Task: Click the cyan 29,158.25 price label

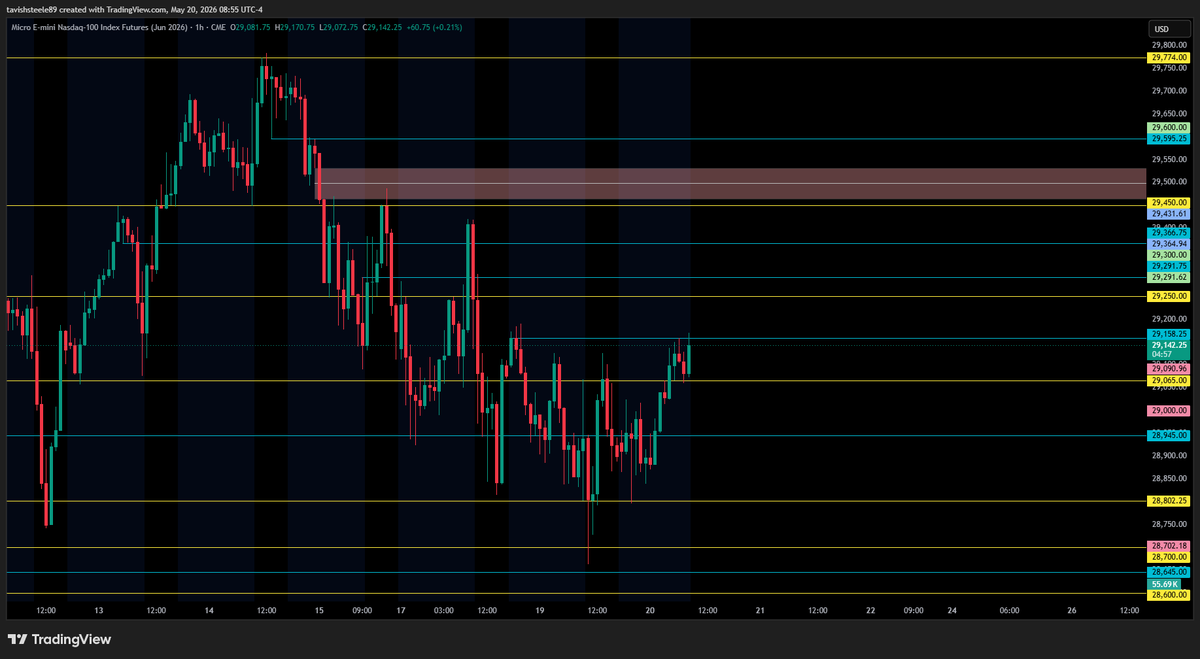Action: [1169, 334]
